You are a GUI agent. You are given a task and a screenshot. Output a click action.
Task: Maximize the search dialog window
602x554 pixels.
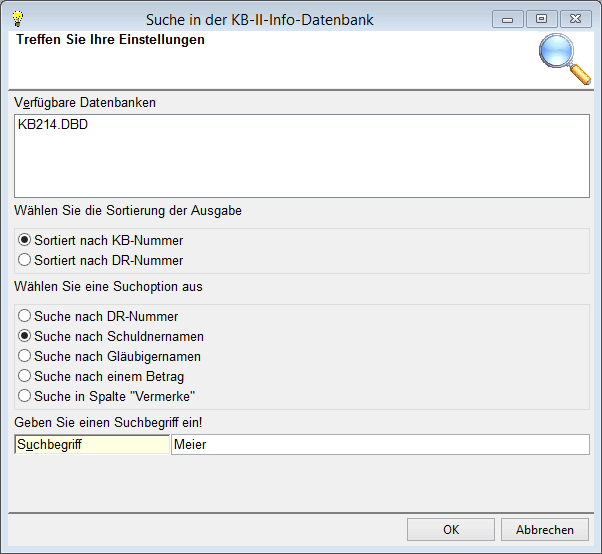(541, 18)
